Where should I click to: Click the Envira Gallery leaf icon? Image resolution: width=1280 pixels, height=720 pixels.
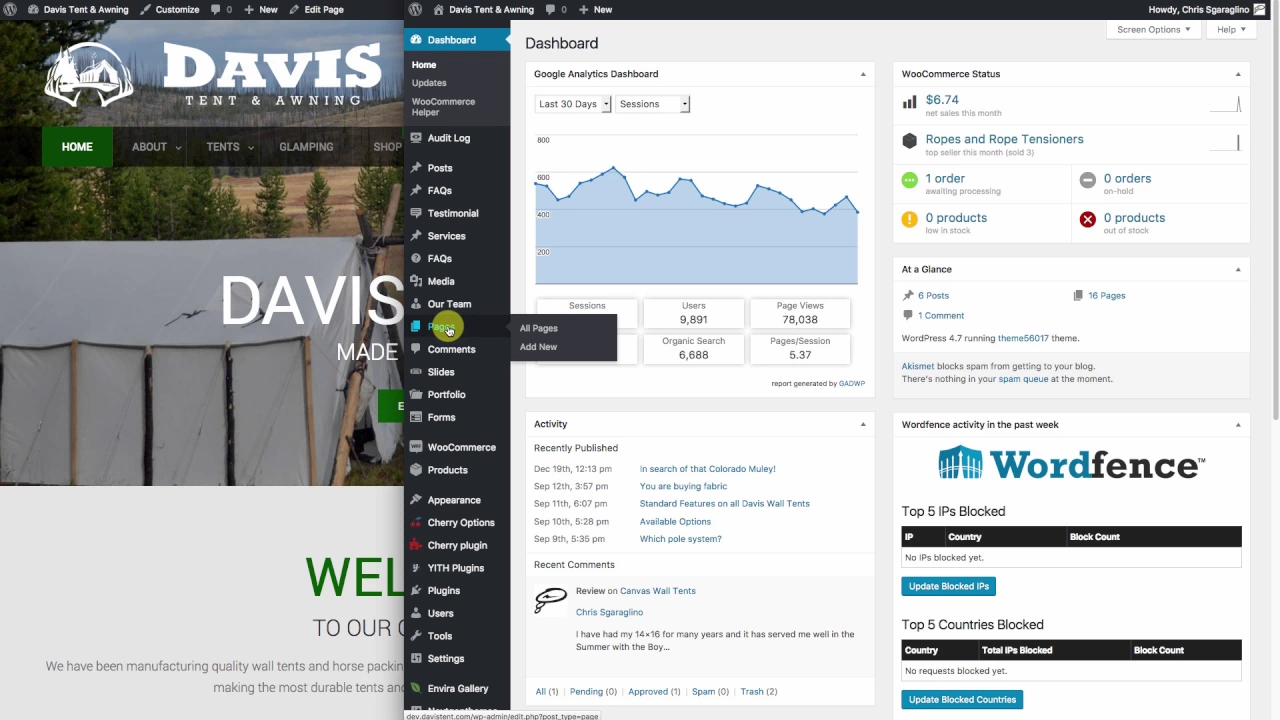click(416, 688)
